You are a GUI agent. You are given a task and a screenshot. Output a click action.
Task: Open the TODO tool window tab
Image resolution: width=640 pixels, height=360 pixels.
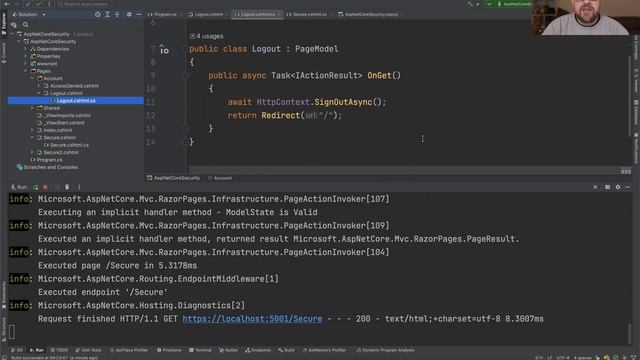click(x=59, y=350)
